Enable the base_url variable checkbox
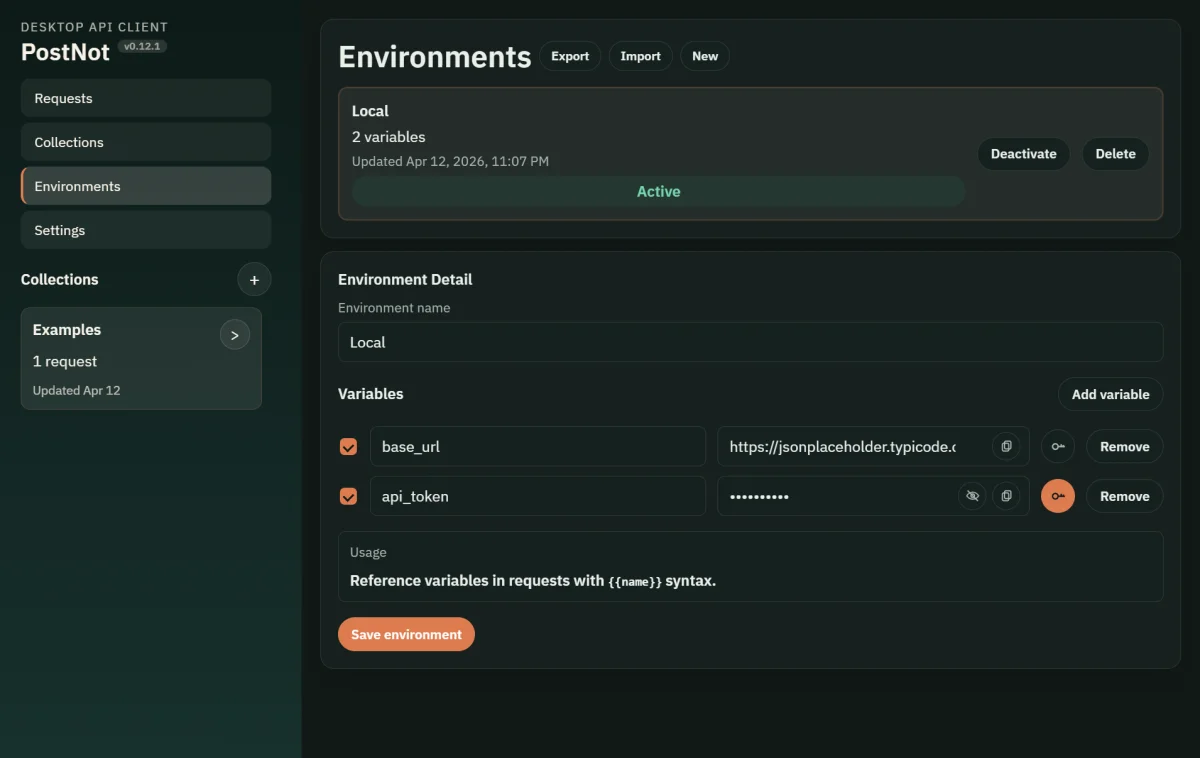 tap(348, 446)
